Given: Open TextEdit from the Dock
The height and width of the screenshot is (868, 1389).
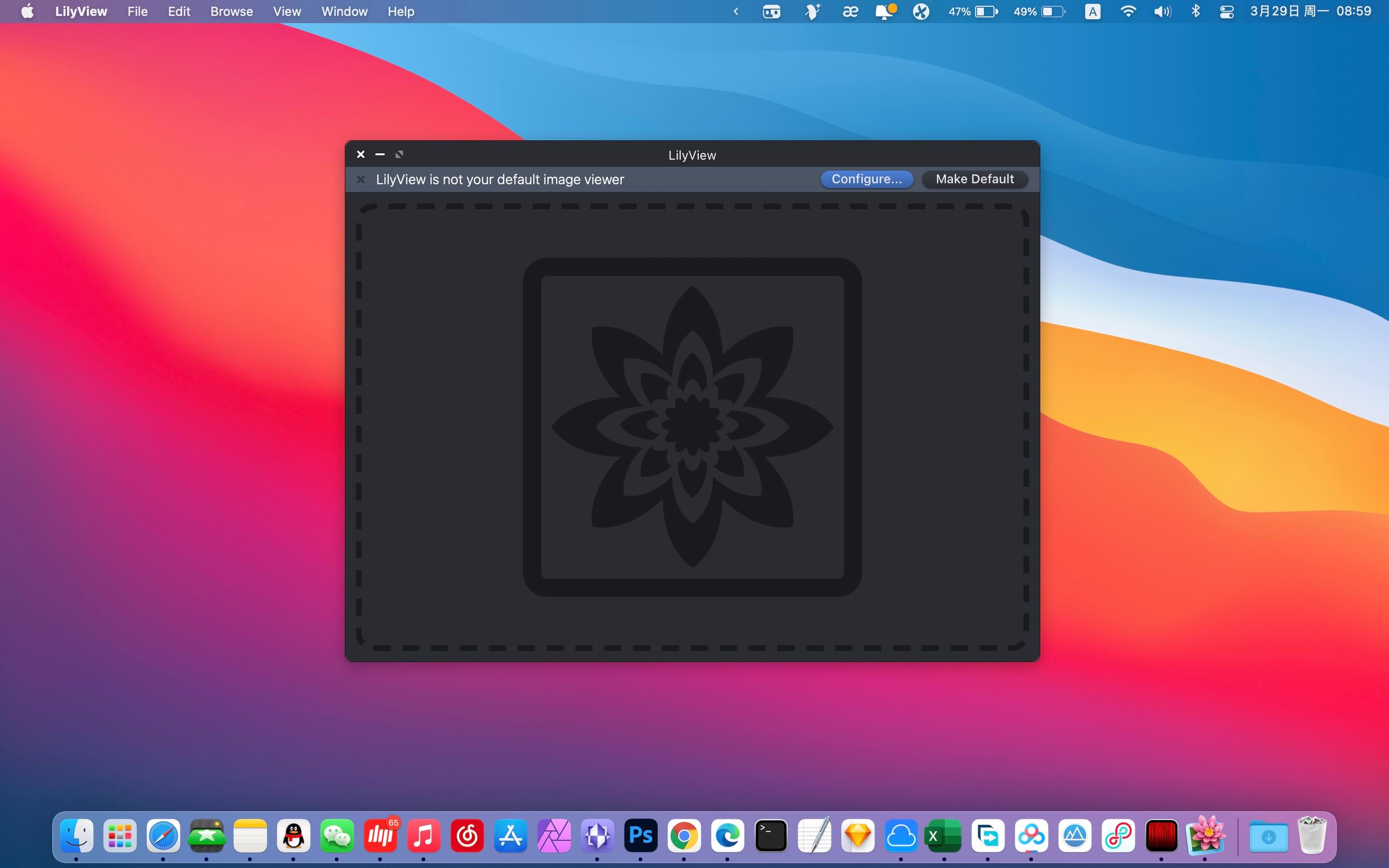Looking at the screenshot, I should [815, 836].
